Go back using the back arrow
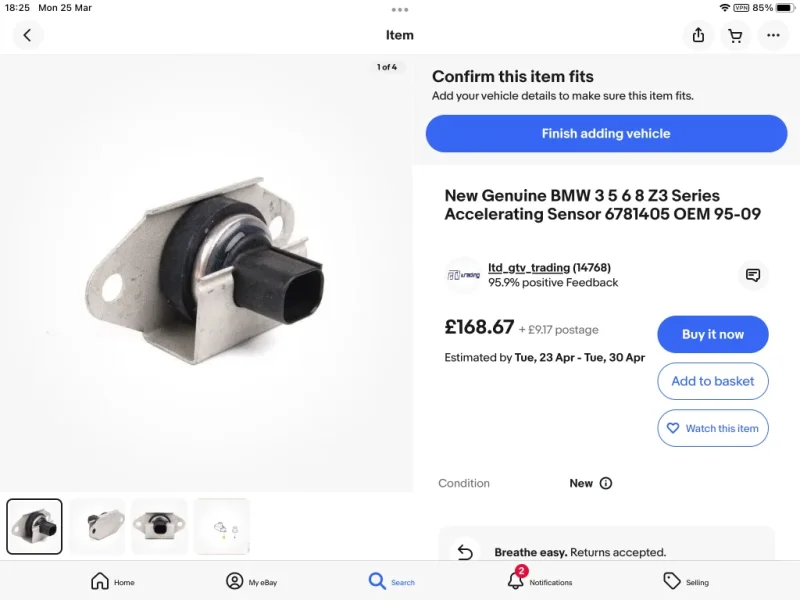800x600 pixels. (x=27, y=35)
